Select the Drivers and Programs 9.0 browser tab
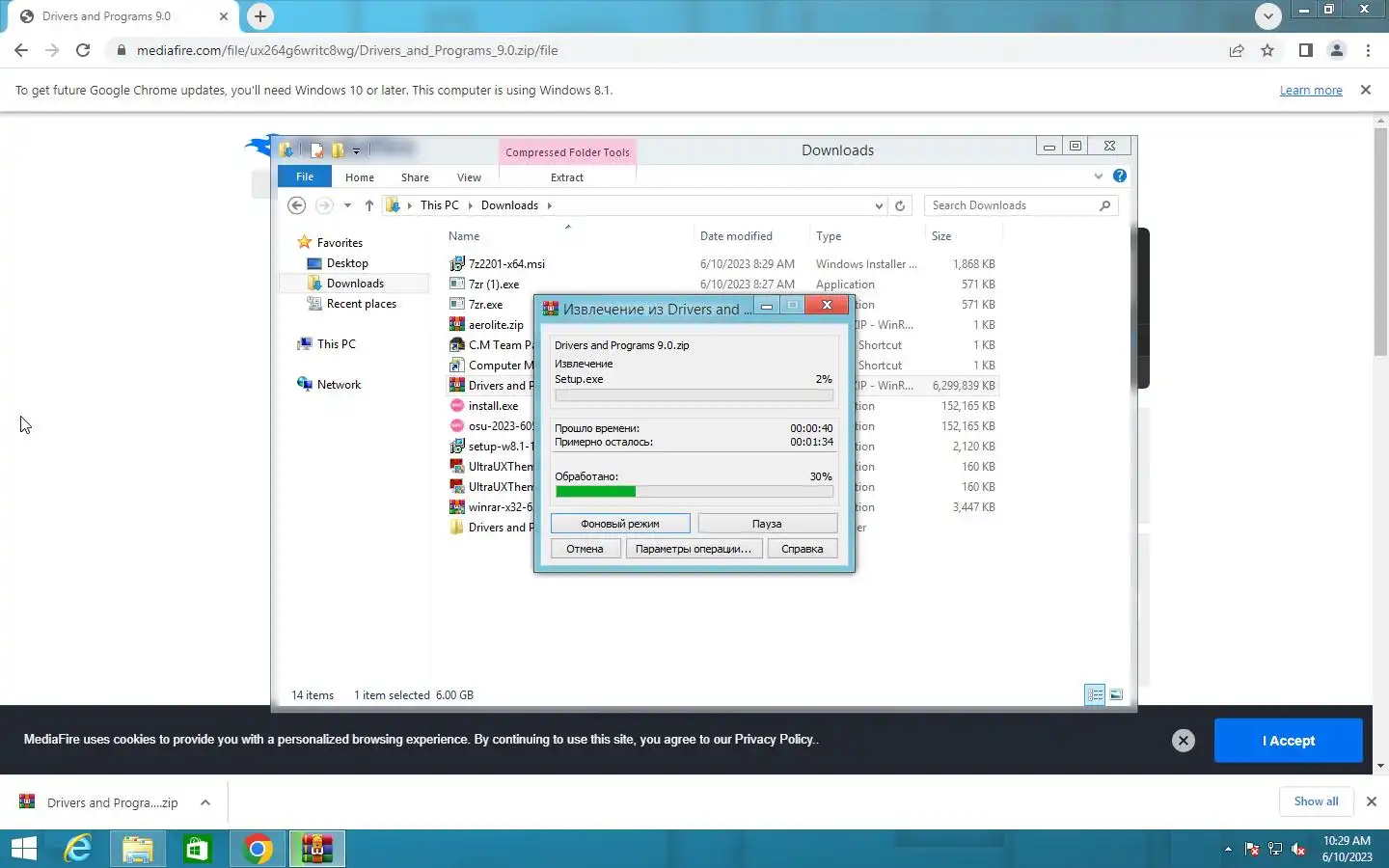1389x868 pixels. (x=124, y=16)
